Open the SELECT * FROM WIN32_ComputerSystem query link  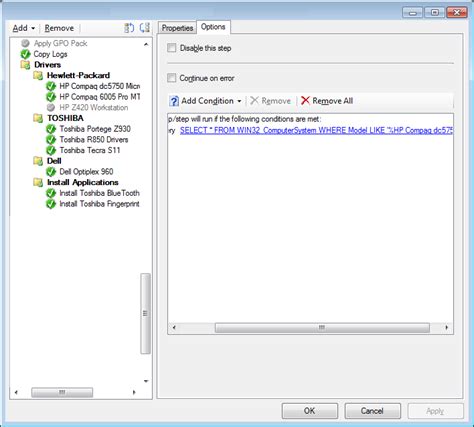(x=316, y=130)
